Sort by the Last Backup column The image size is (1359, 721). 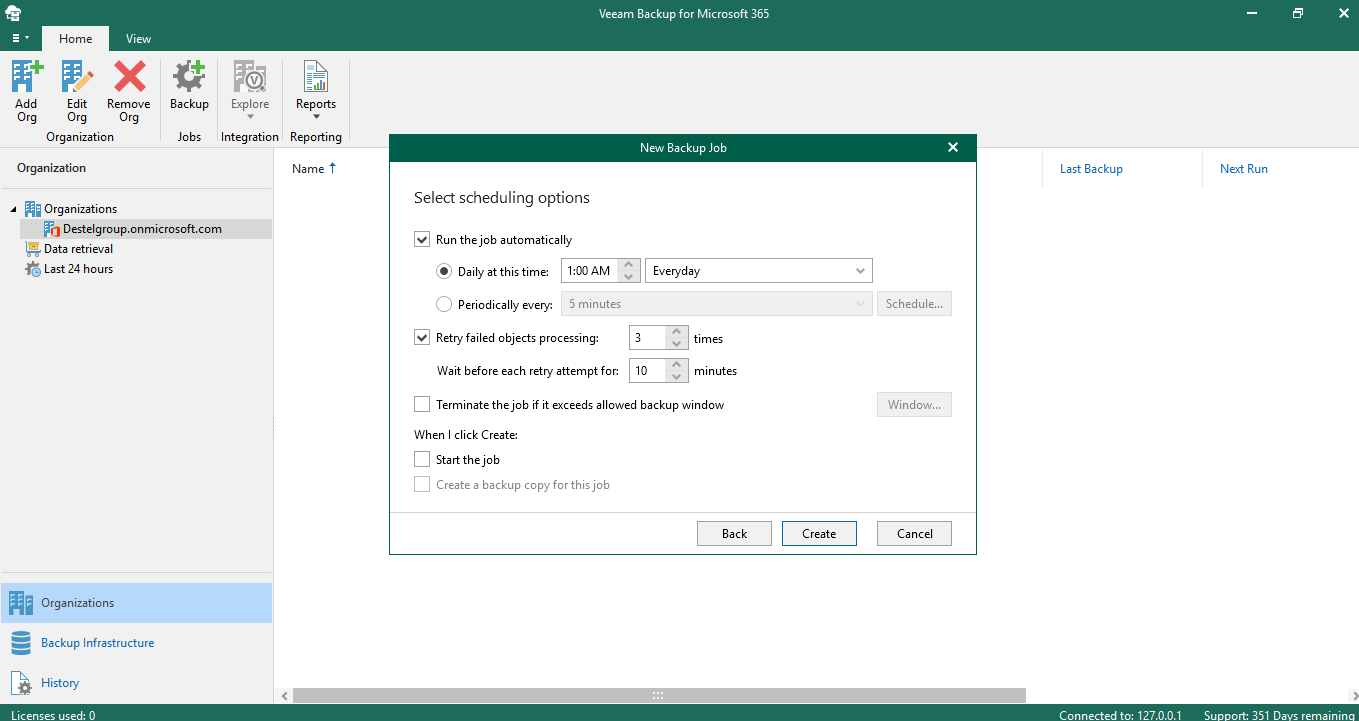1091,169
